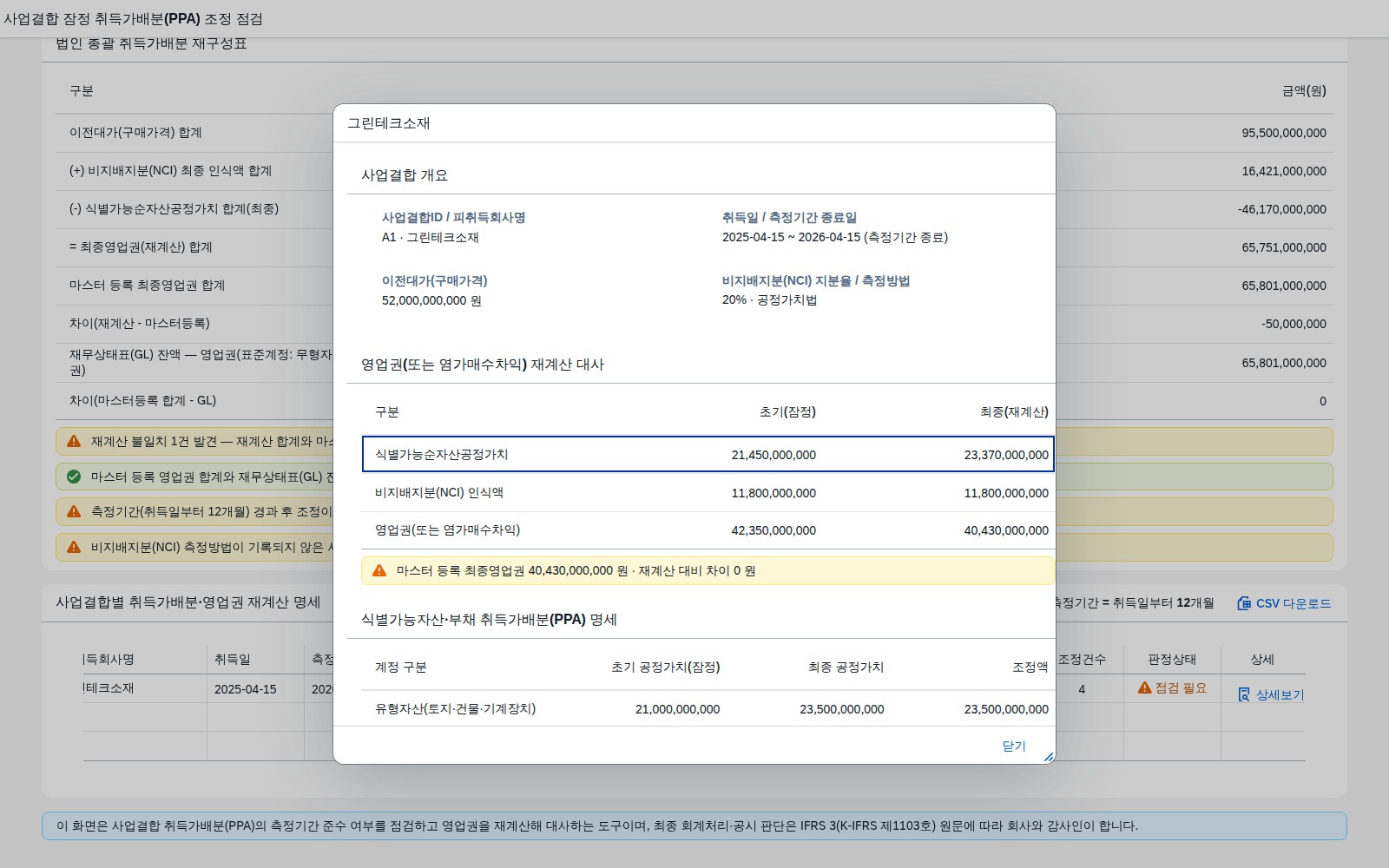Viewport: 1389px width, 868px height.
Task: Click the green check icon beside 마스터 등록 영업권 합계와
Action: [74, 477]
